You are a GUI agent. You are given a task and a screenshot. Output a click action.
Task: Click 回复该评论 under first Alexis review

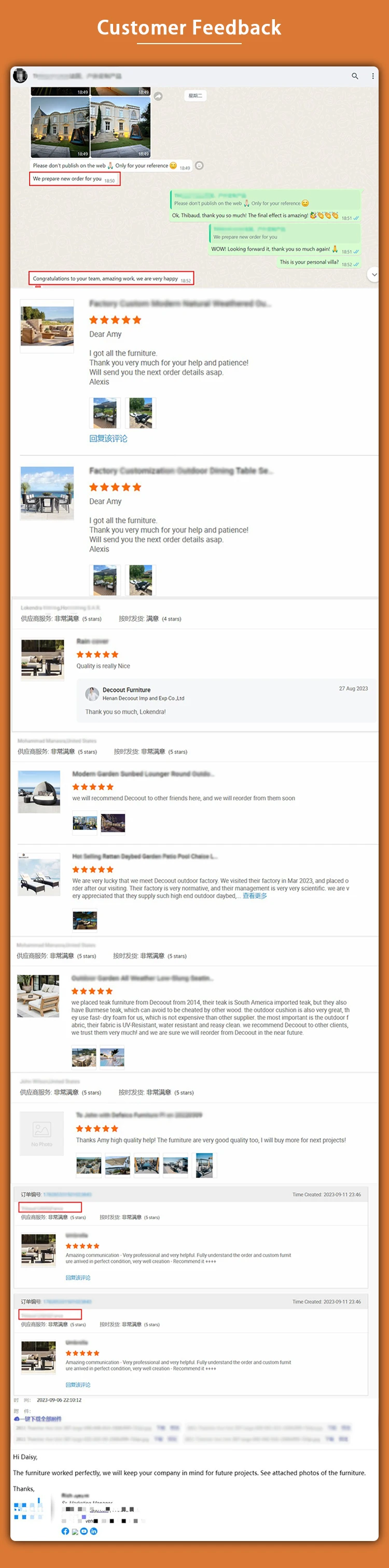(108, 438)
